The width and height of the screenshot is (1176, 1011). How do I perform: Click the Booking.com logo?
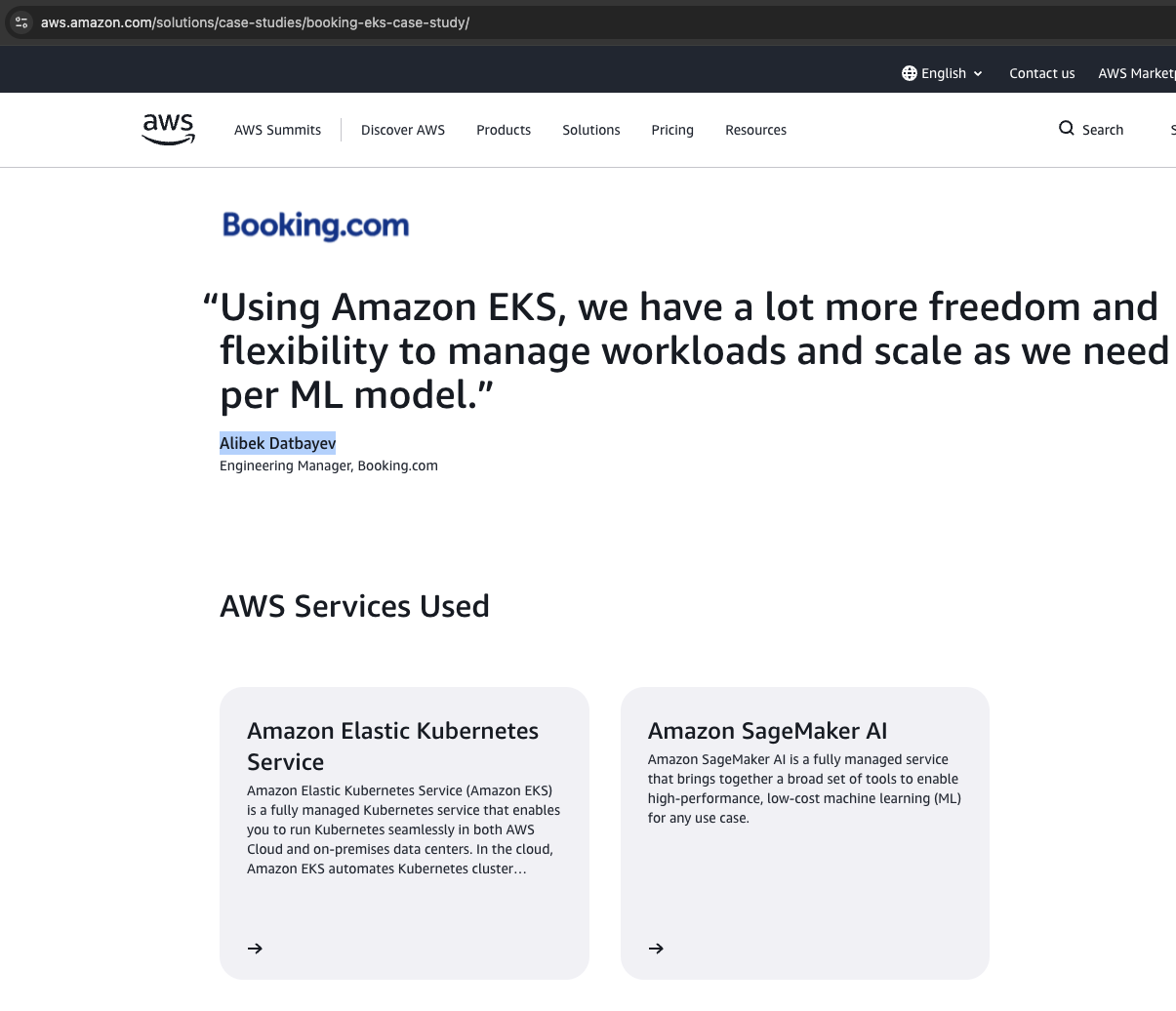coord(316,225)
